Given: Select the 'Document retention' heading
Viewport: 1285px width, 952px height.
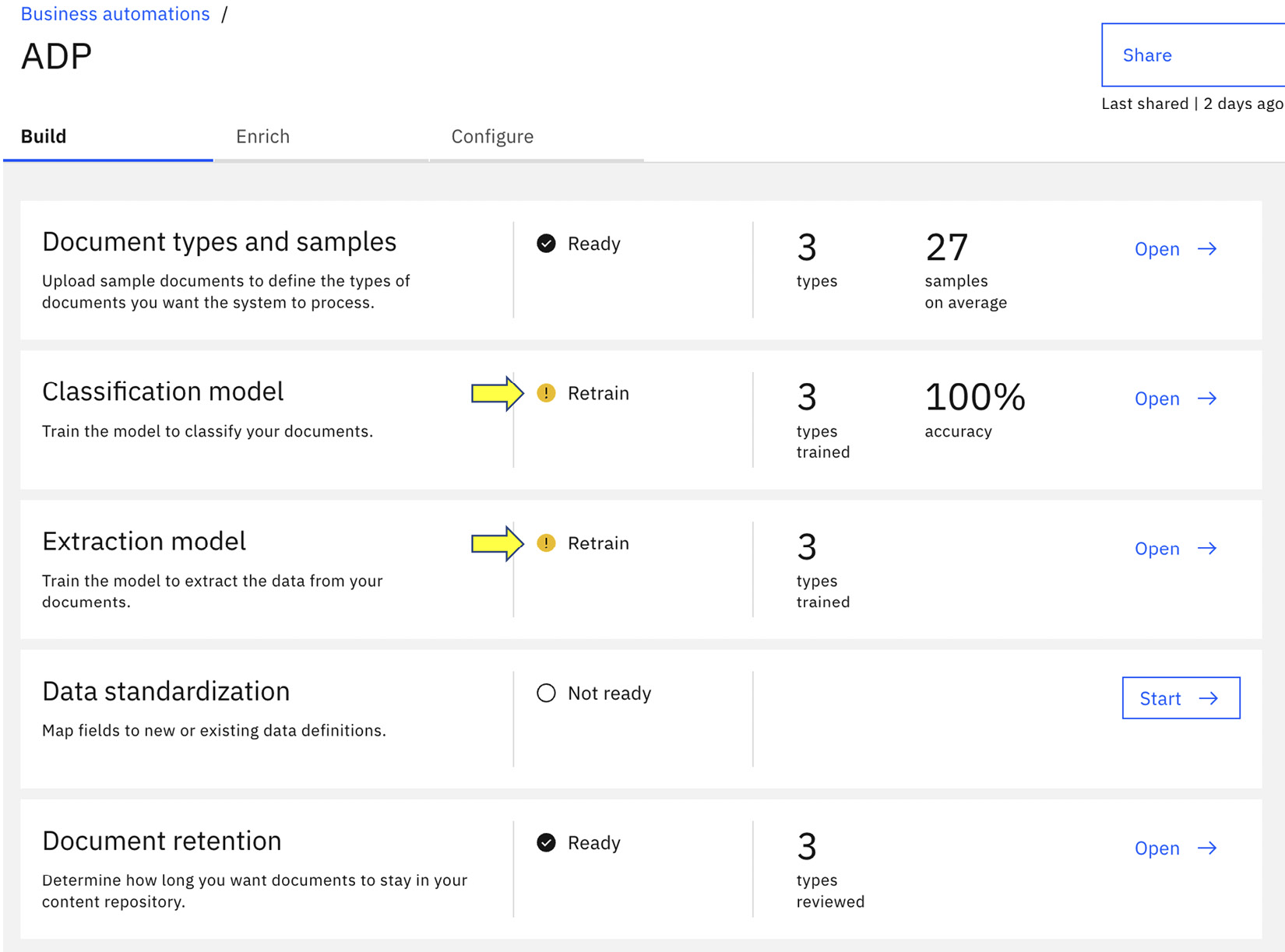Looking at the screenshot, I should (162, 841).
